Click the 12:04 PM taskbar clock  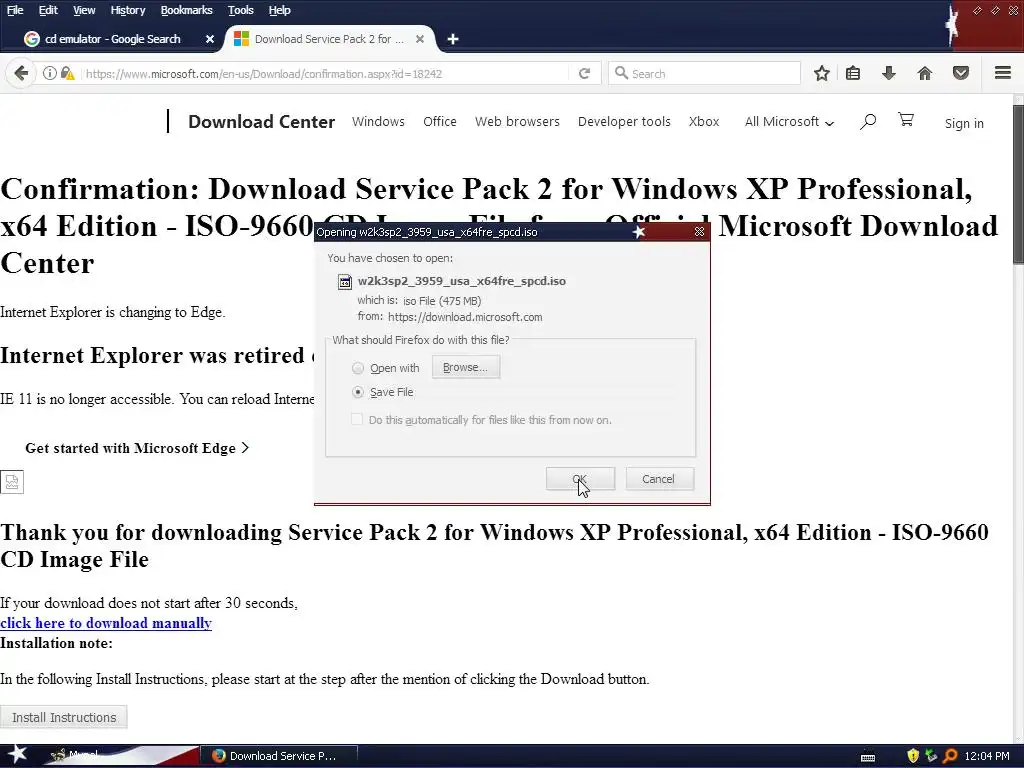[x=987, y=756]
